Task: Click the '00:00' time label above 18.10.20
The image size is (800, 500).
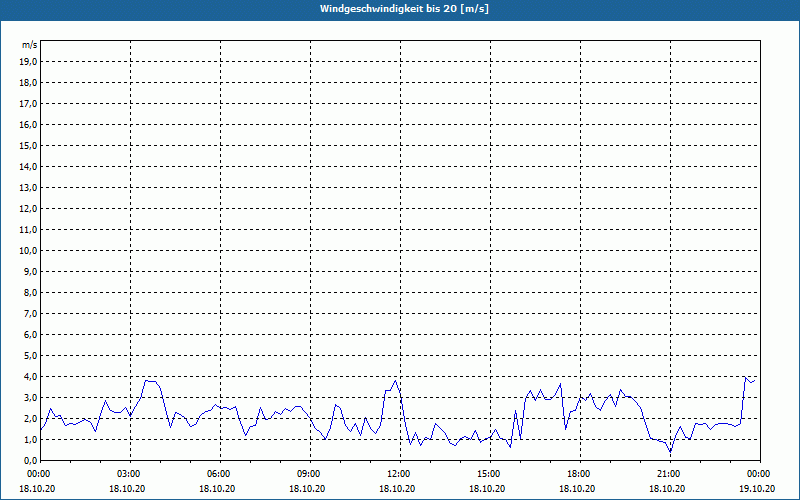Action: pyautogui.click(x=38, y=474)
